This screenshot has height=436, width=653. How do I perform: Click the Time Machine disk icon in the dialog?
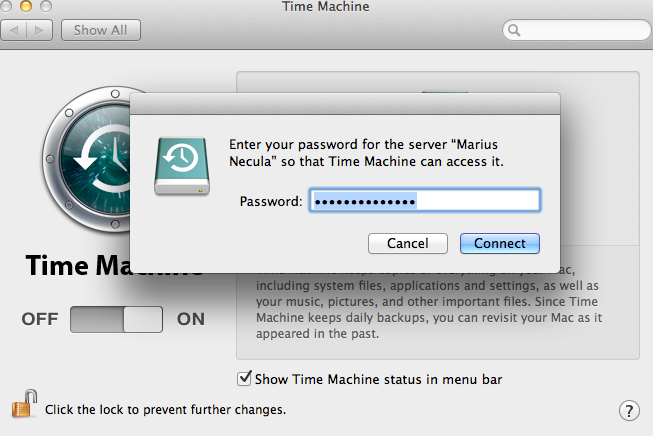(x=182, y=166)
